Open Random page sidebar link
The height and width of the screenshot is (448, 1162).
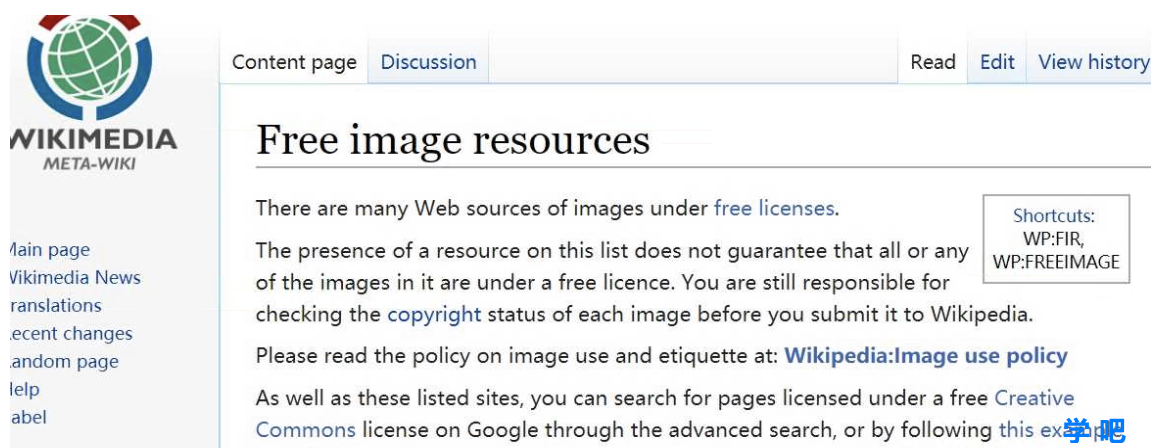pyautogui.click(x=63, y=361)
